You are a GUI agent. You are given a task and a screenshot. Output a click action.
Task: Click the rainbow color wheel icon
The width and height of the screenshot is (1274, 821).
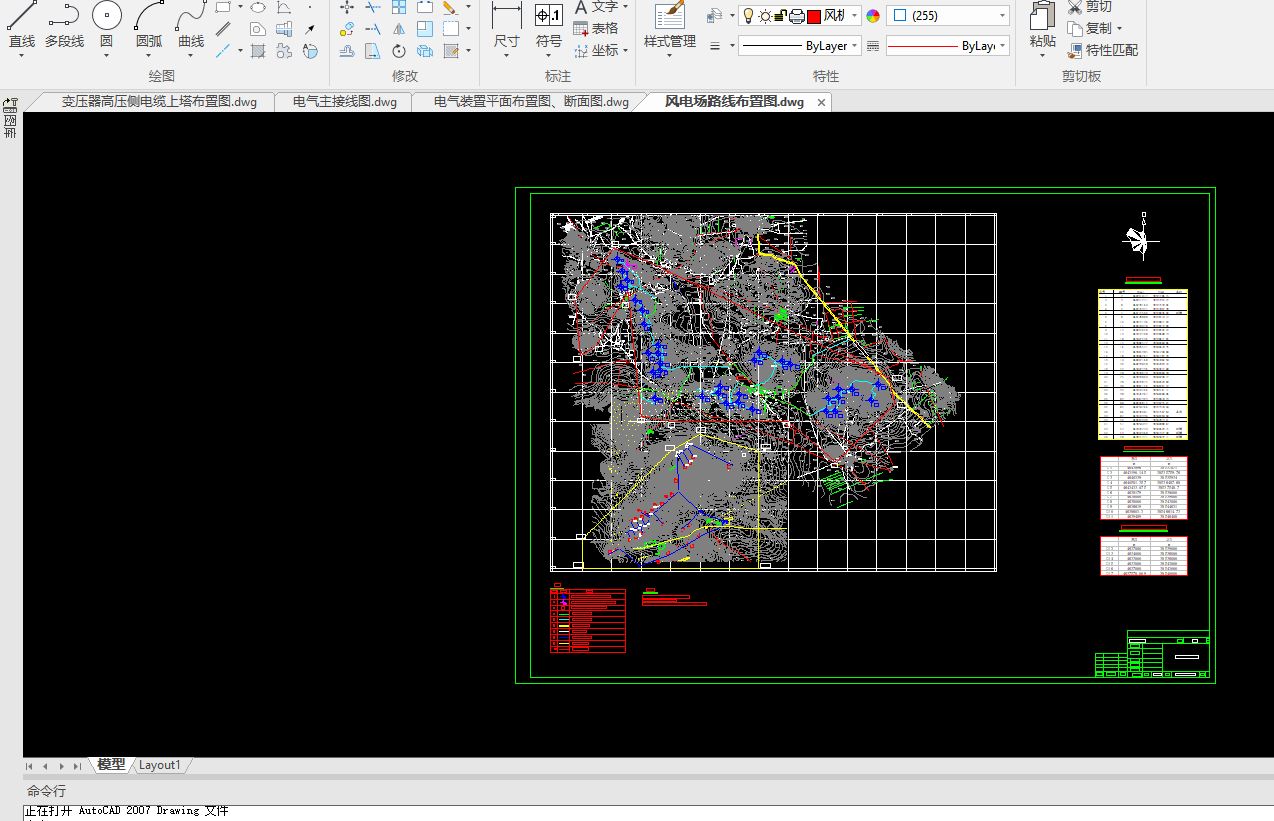(x=873, y=16)
